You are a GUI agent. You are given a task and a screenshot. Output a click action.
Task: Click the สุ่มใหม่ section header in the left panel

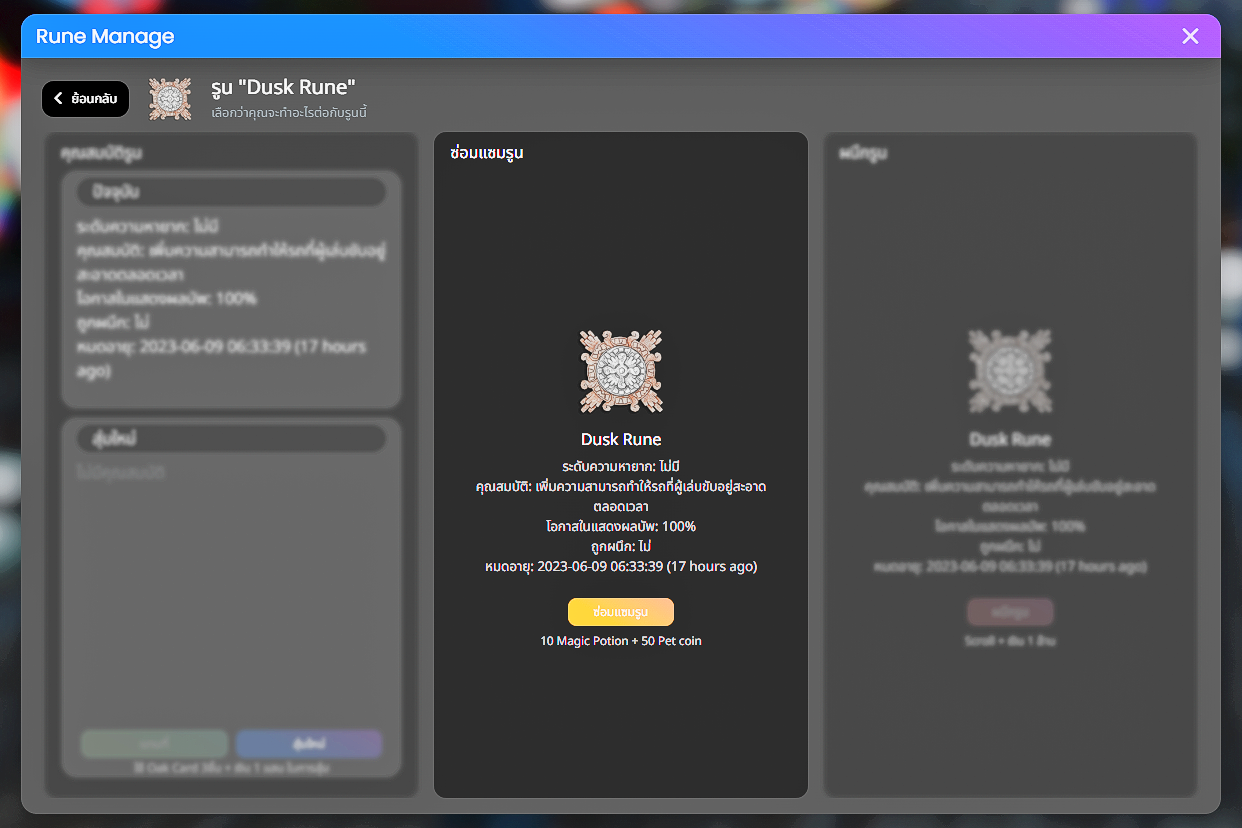click(x=231, y=438)
